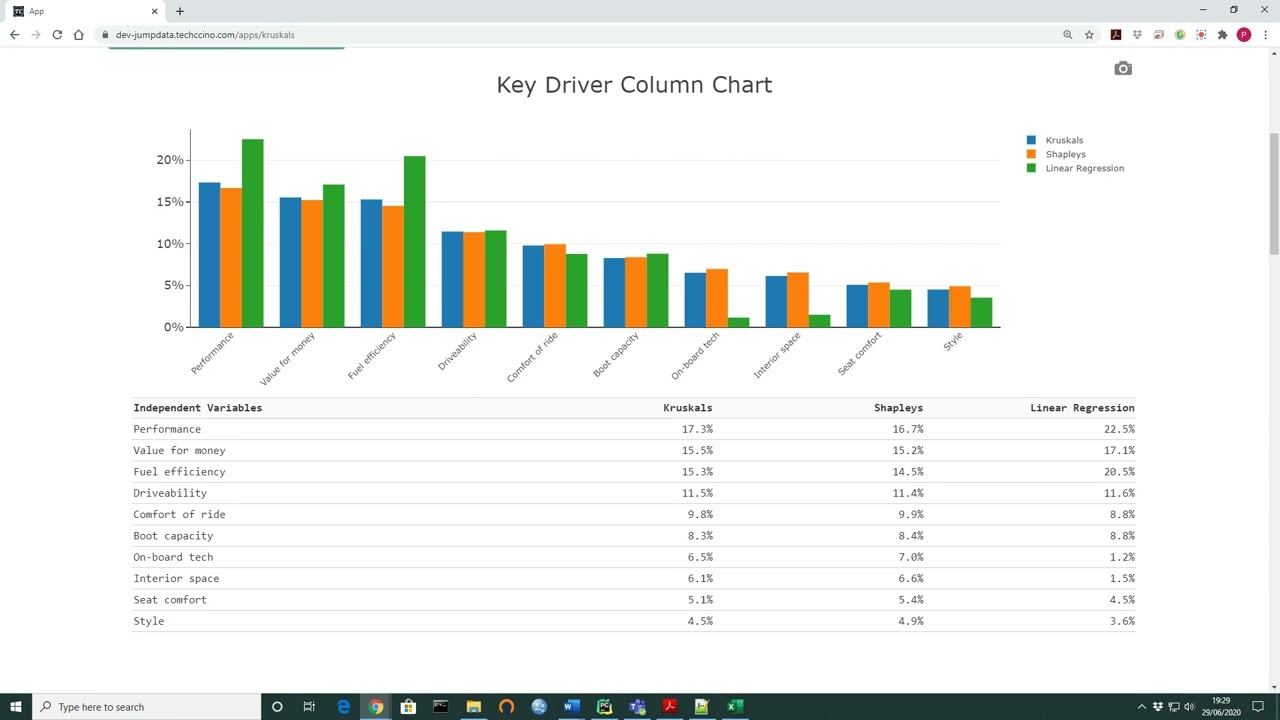Screen dimensions: 1280x720
Task: Open Excel from the taskbar
Action: click(x=735, y=707)
